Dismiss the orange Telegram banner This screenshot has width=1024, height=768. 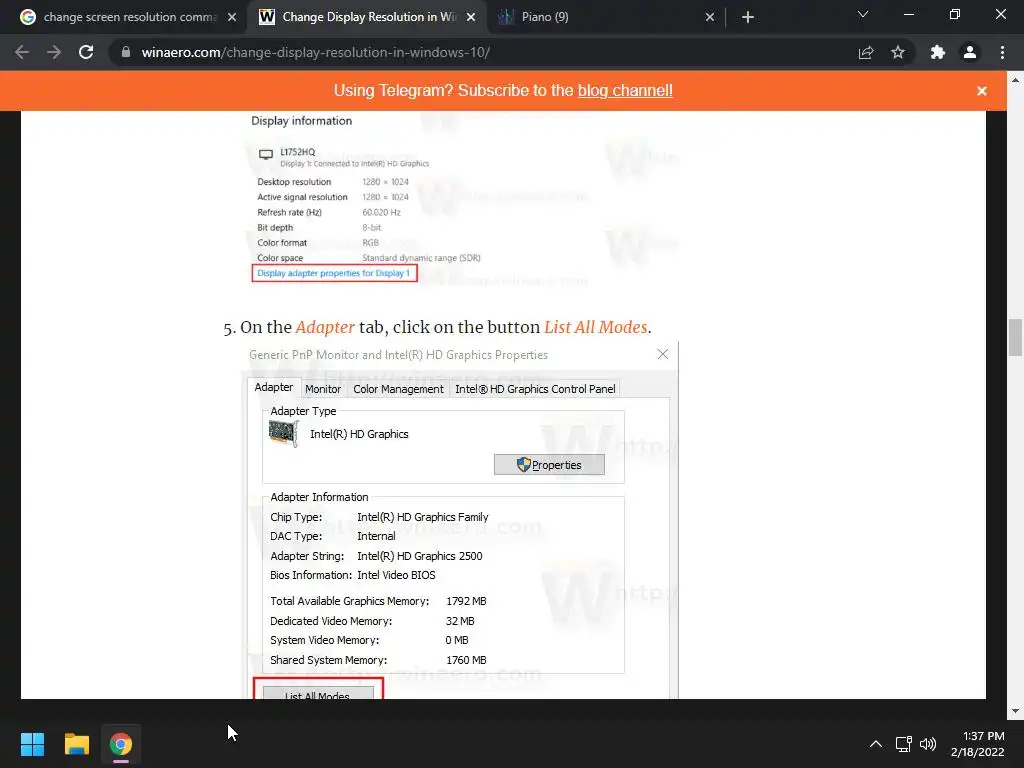coord(982,91)
